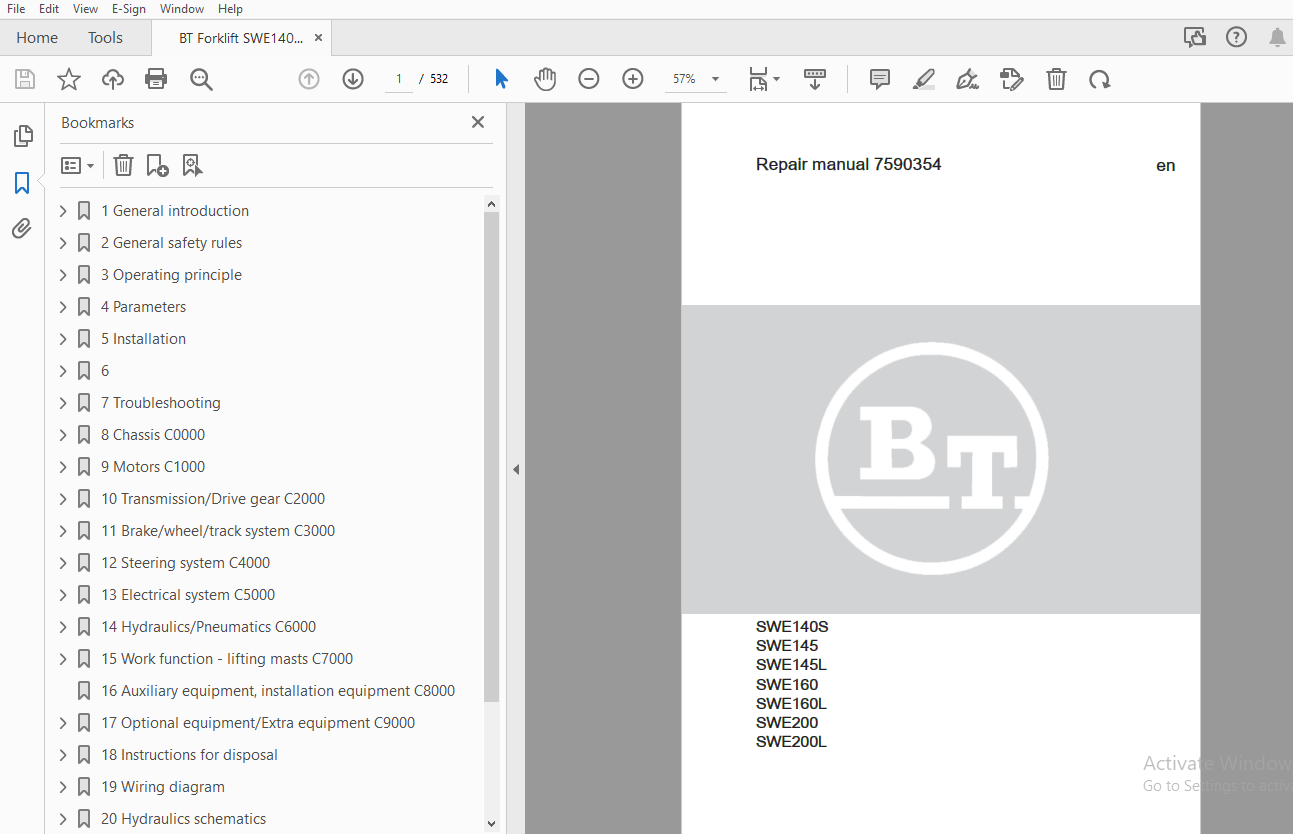Click the Edit PDF stamp icon
1293x834 pixels.
click(x=1012, y=79)
